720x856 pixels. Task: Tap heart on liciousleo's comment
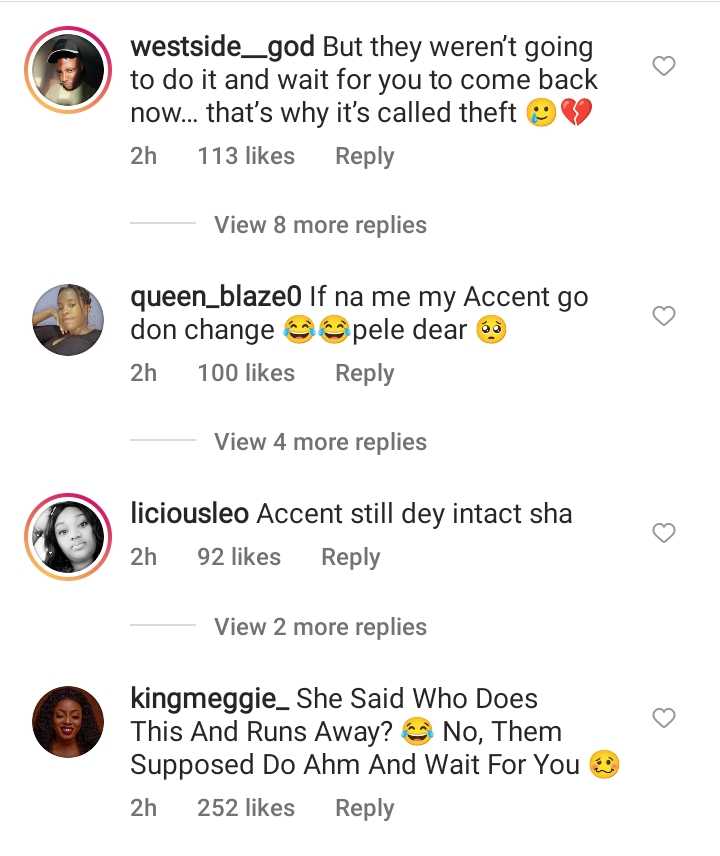664,534
